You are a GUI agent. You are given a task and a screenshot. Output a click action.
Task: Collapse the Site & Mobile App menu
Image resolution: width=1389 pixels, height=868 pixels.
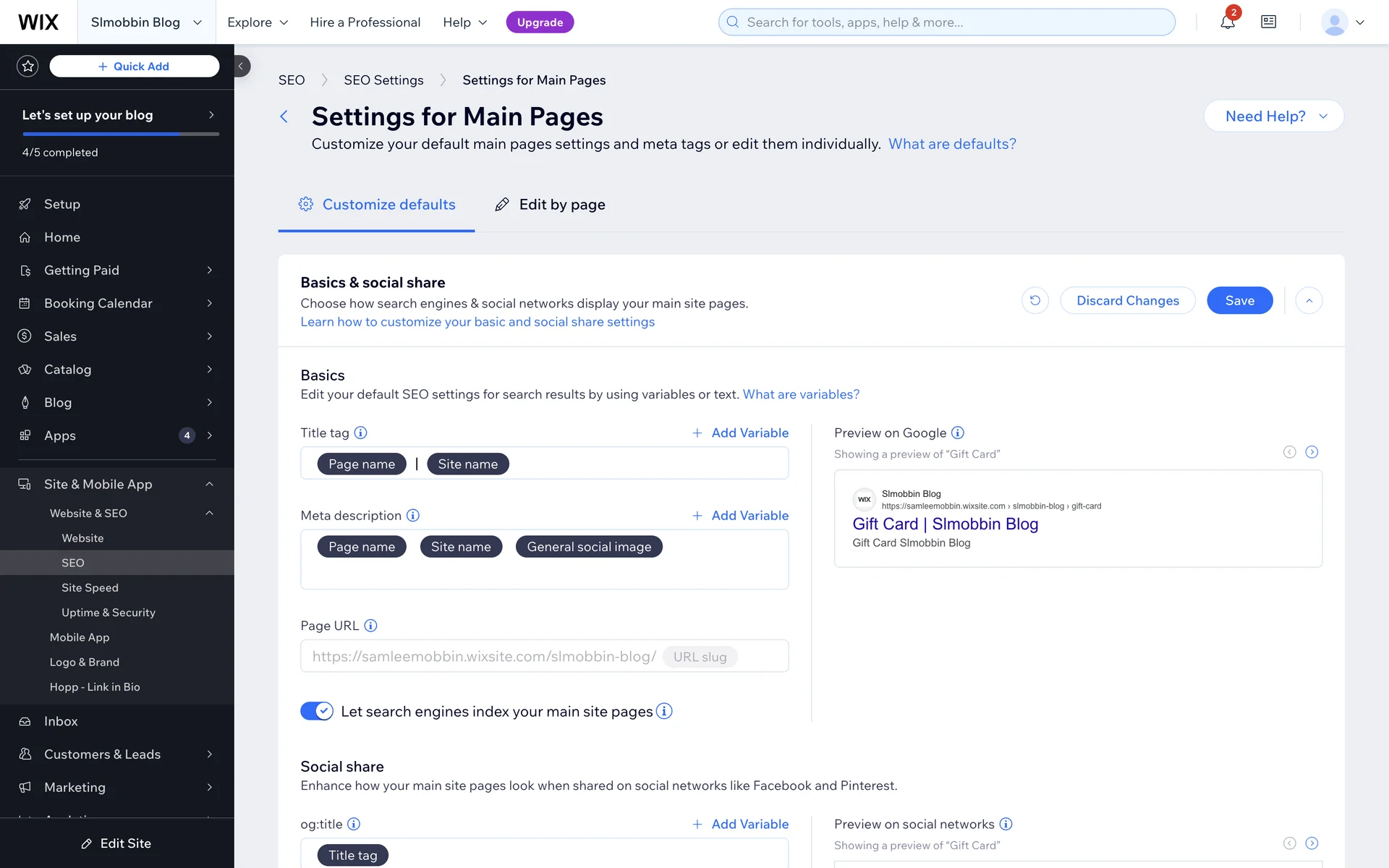pyautogui.click(x=209, y=484)
